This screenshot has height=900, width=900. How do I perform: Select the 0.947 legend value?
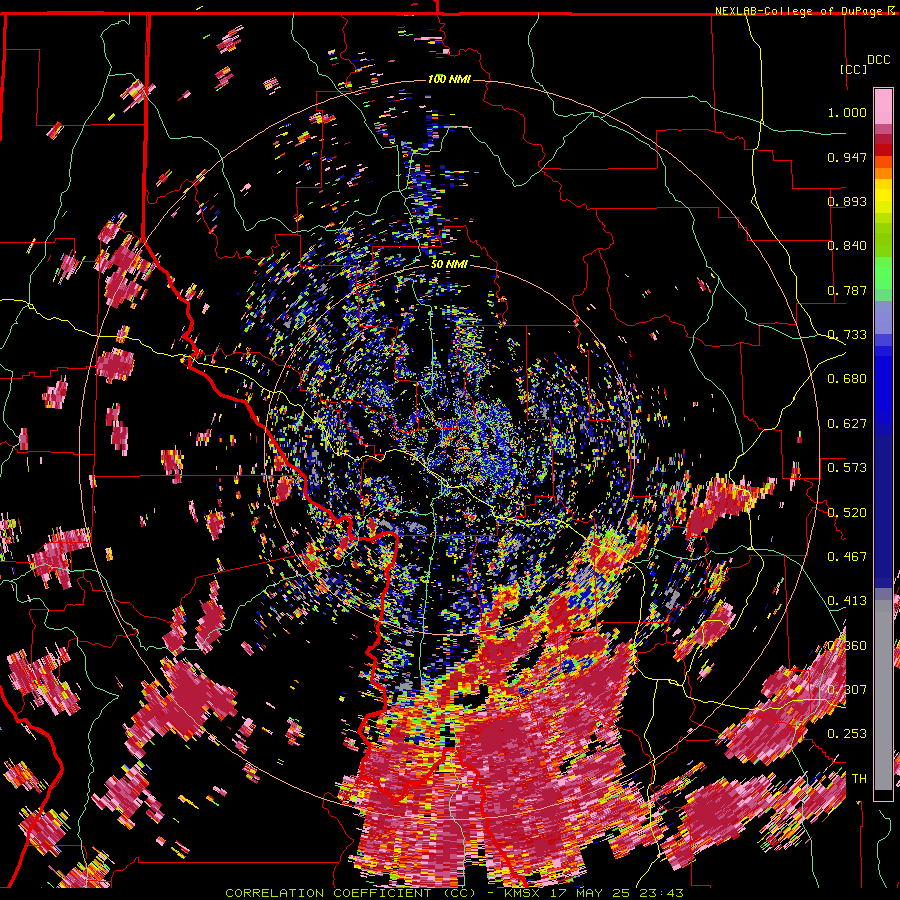tap(847, 157)
